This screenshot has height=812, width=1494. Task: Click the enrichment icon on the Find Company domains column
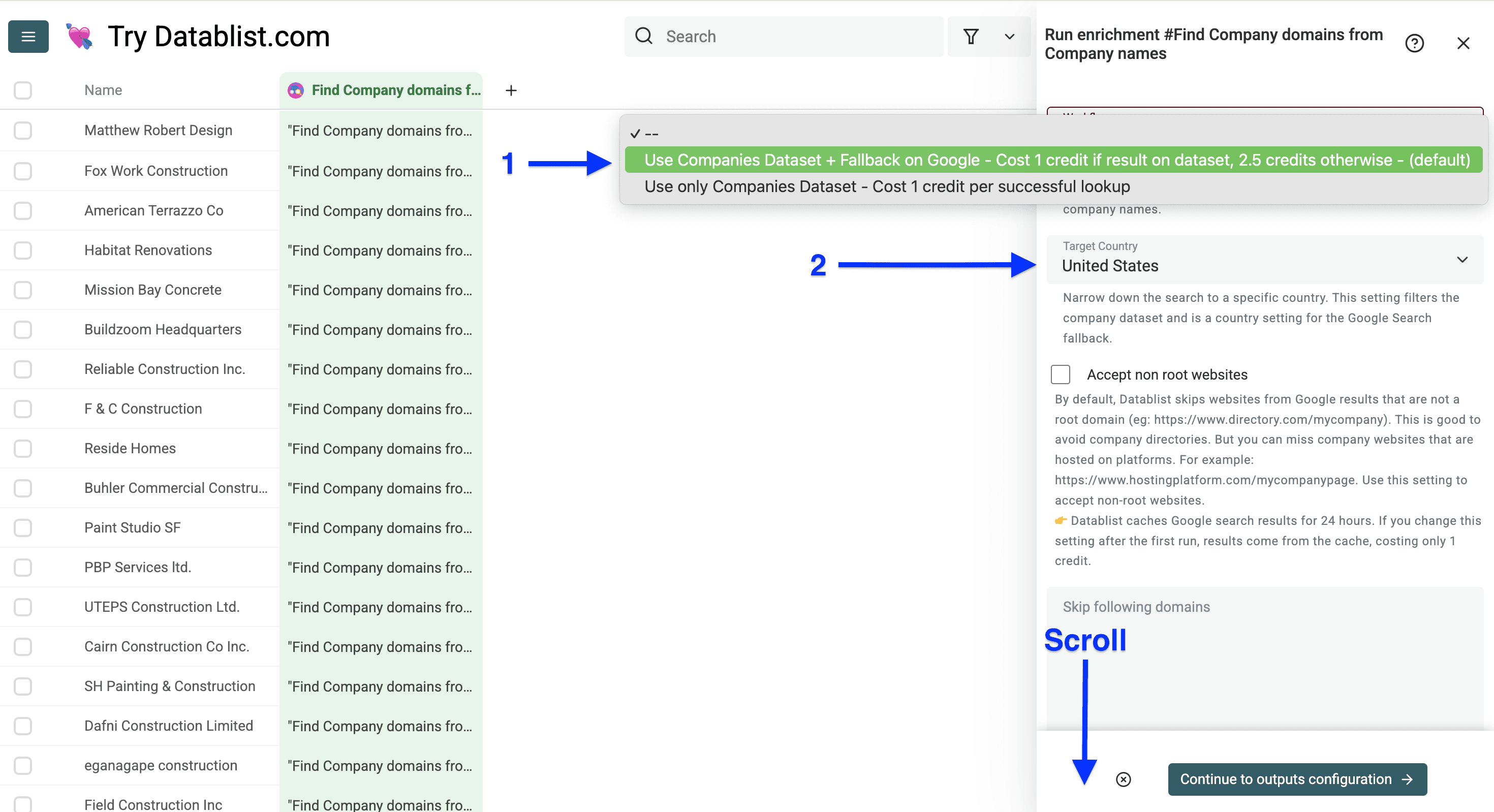[x=296, y=90]
